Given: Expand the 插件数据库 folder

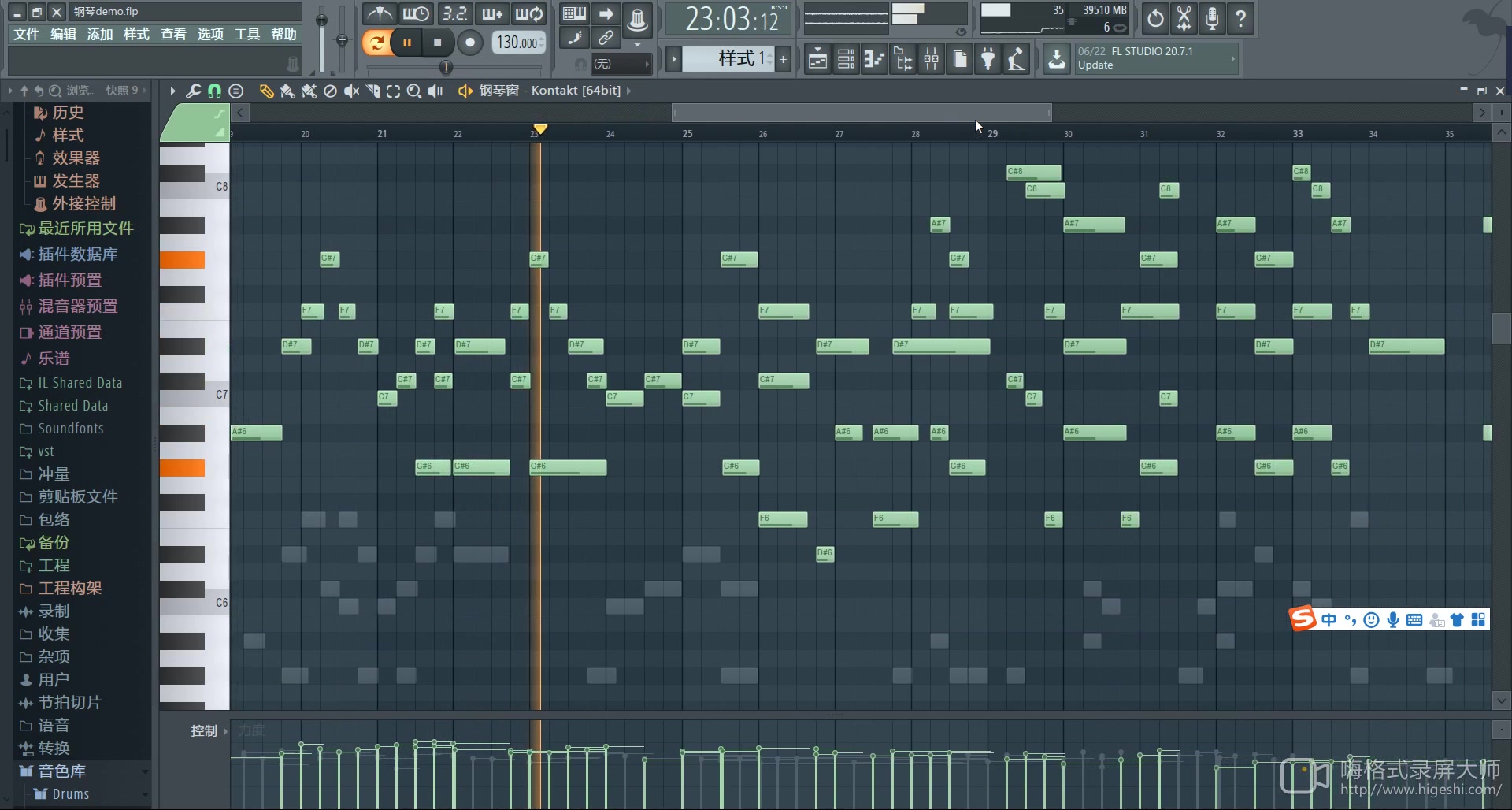Looking at the screenshot, I should click(x=69, y=255).
